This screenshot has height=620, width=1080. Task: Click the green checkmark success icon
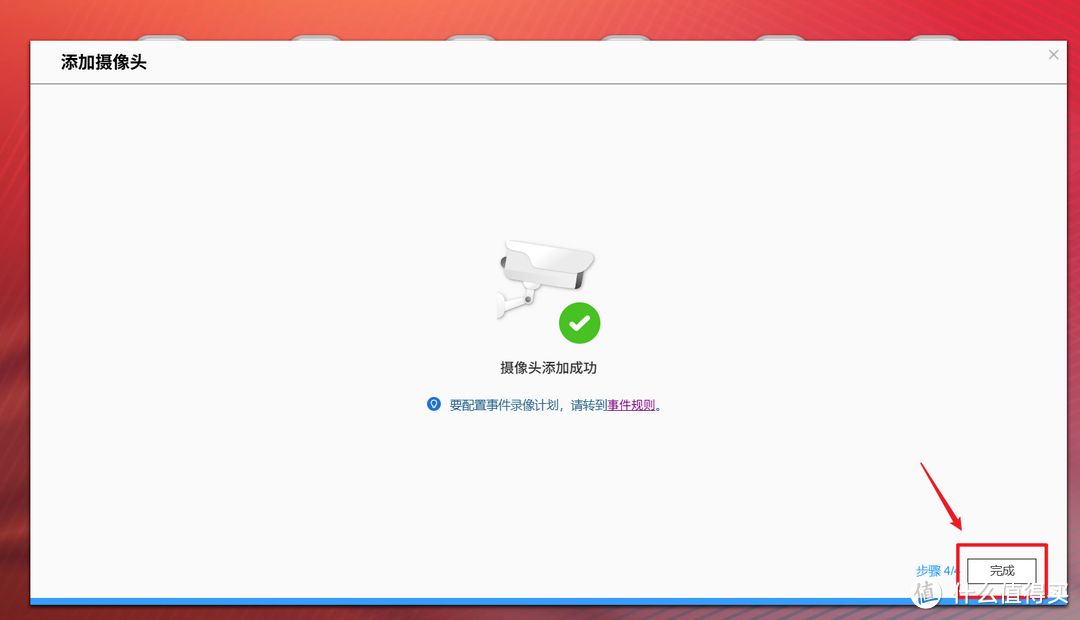579,322
